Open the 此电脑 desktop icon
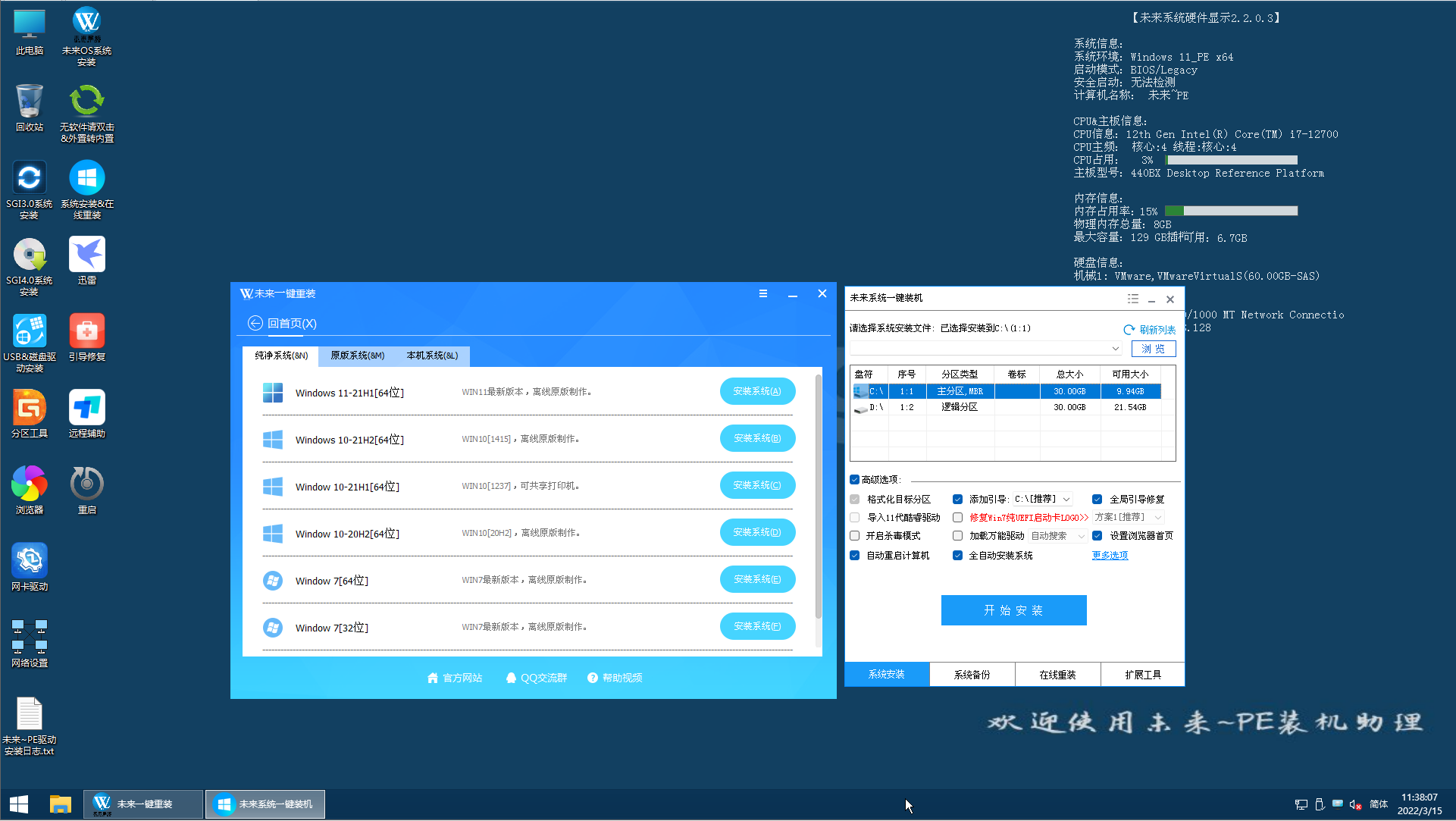 (30, 33)
